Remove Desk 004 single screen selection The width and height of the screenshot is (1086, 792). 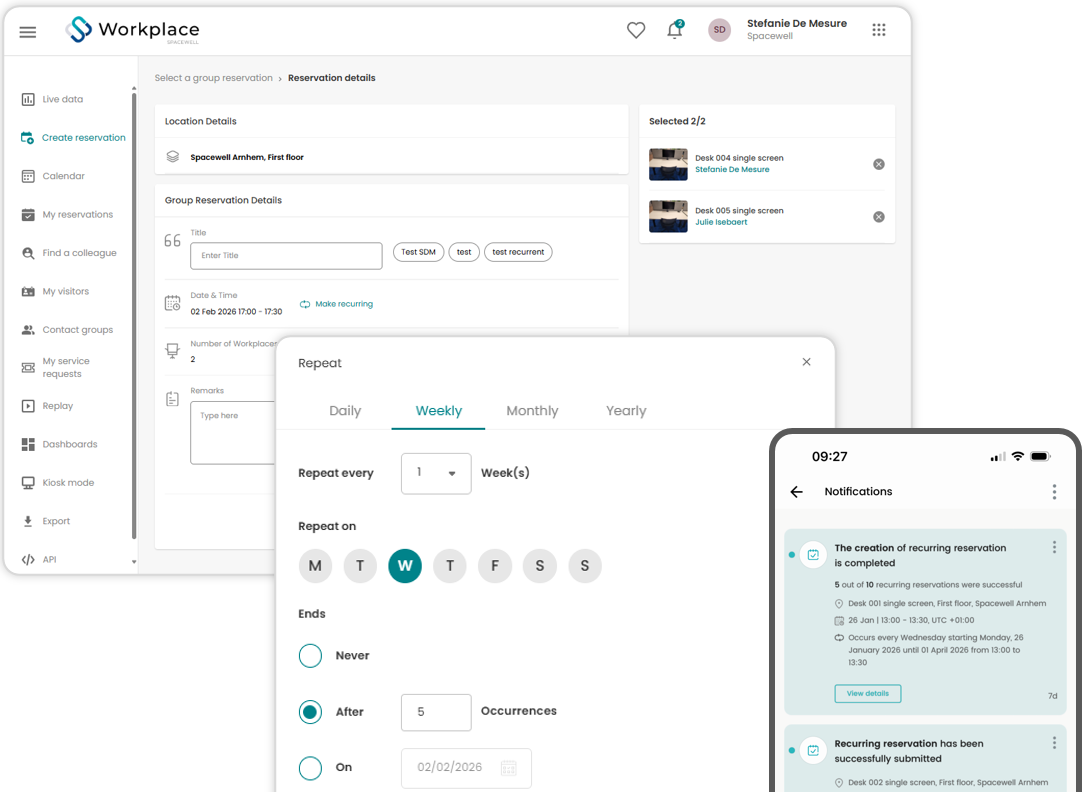(879, 164)
